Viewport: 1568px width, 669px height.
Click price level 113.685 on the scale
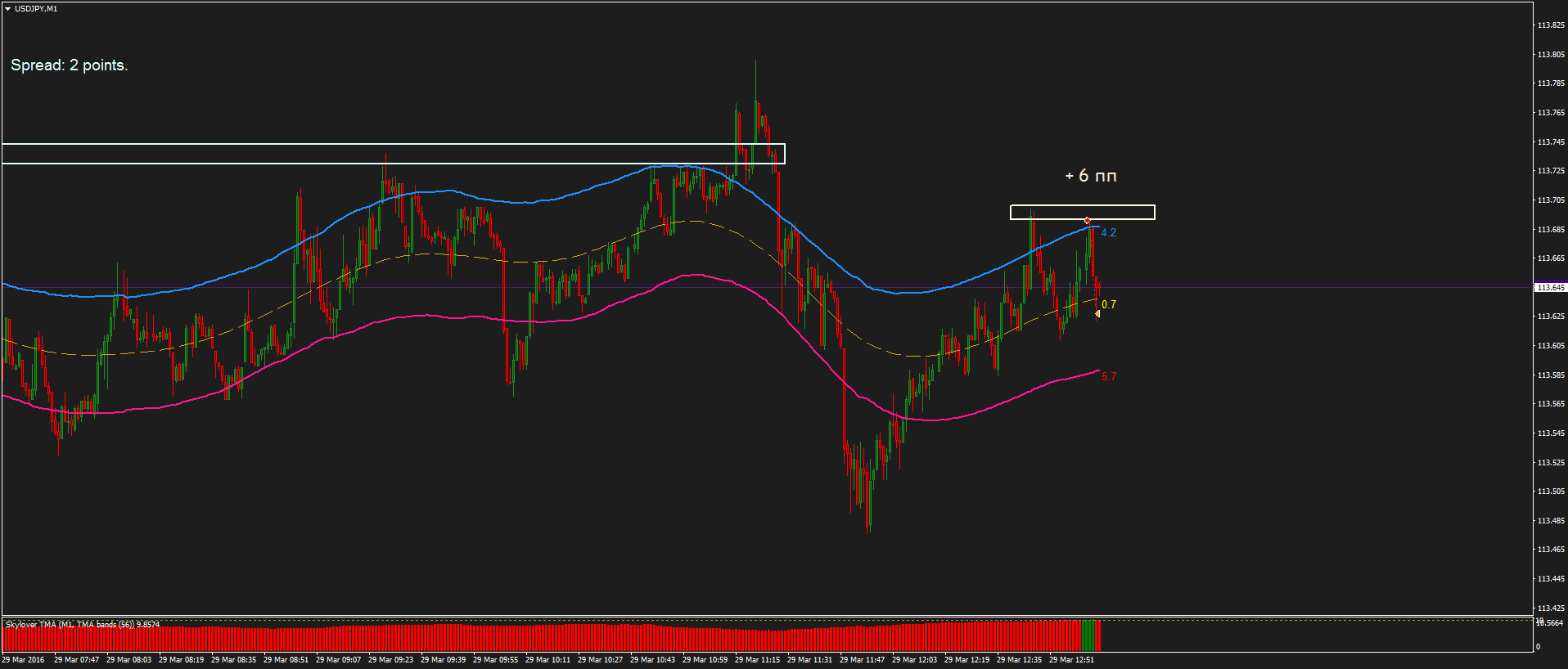[1551, 230]
